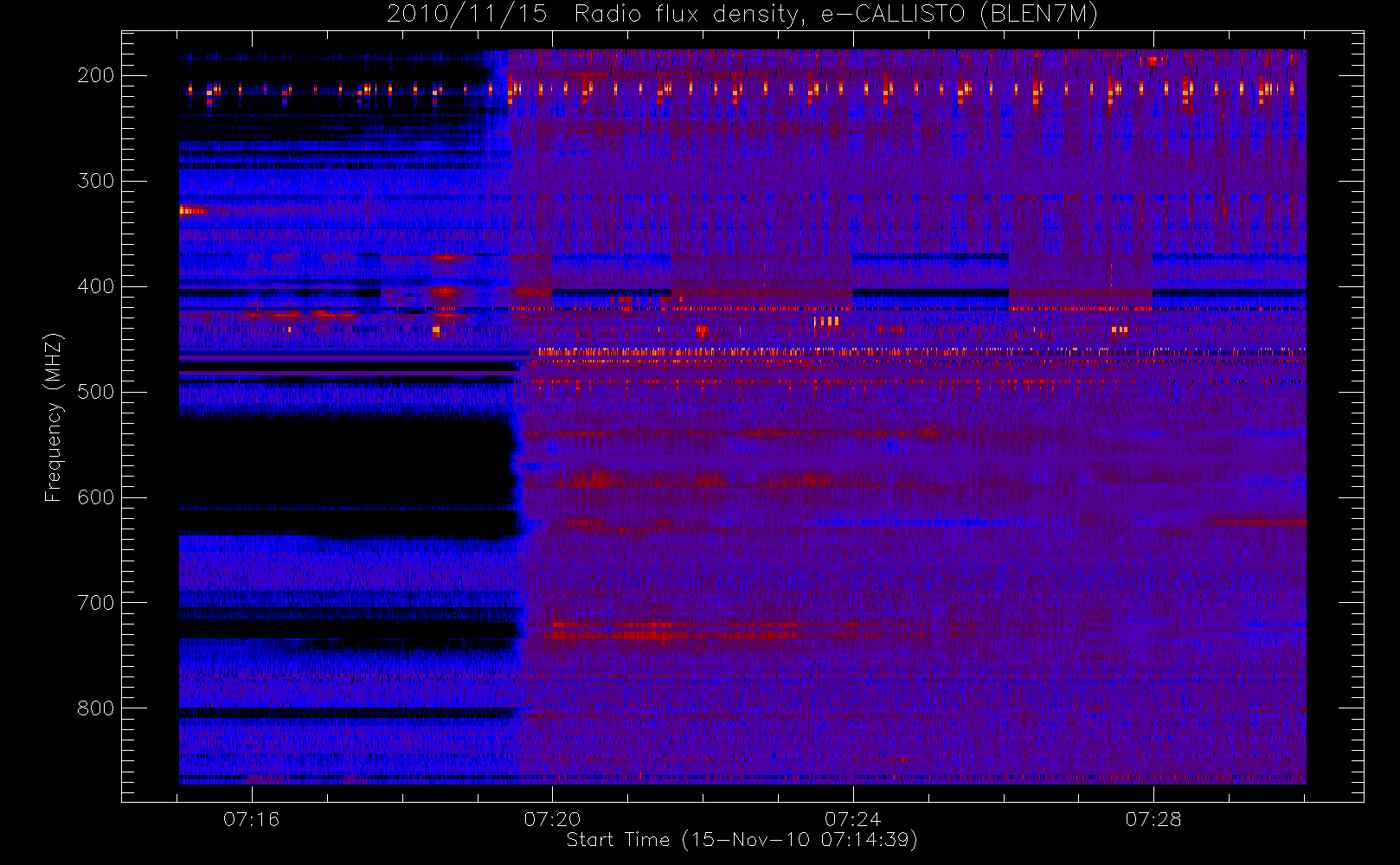The width and height of the screenshot is (1400, 865).
Task: Click the 200 frequency tick label
Action: pyautogui.click(x=96, y=75)
